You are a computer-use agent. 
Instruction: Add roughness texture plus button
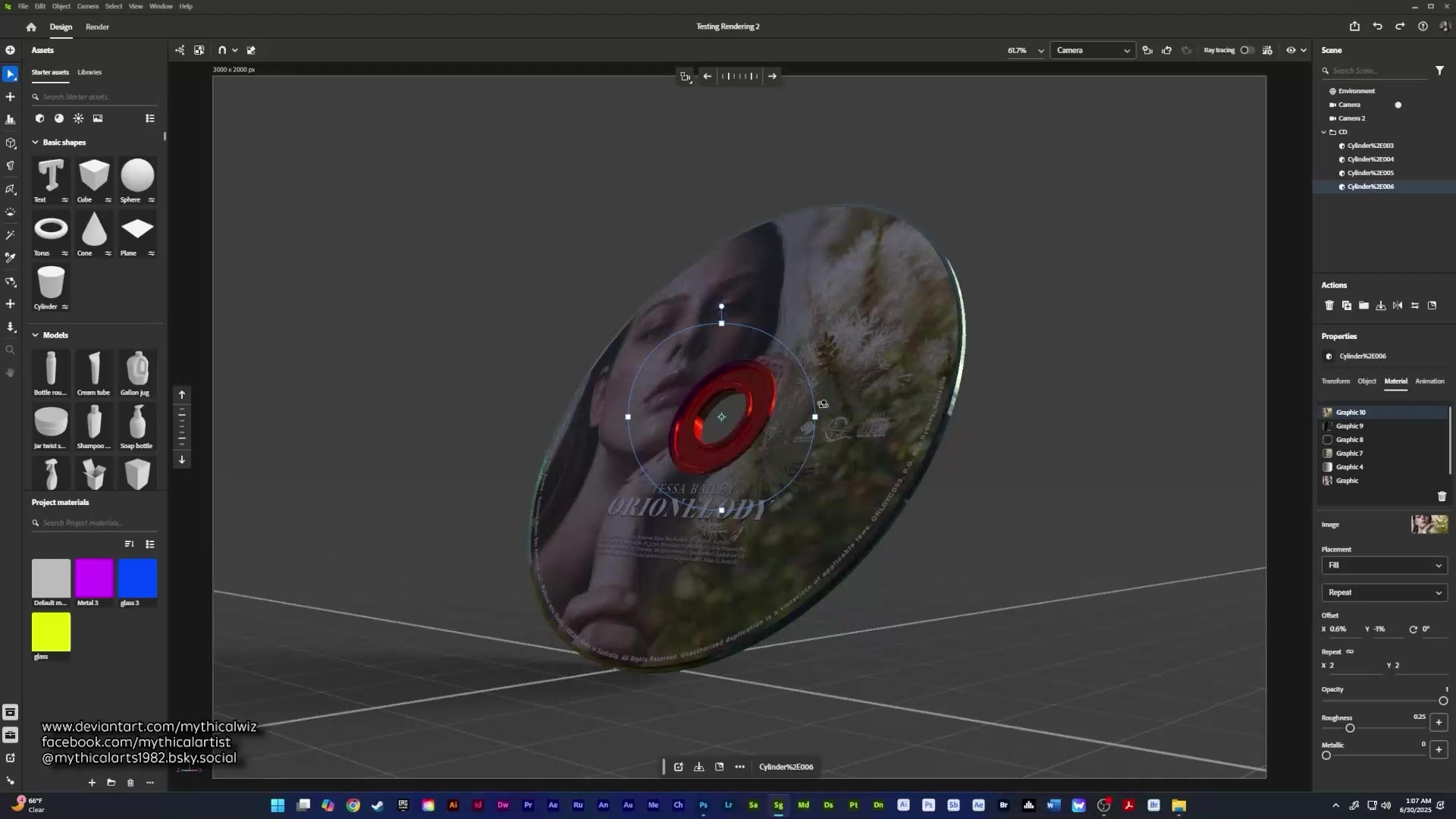[x=1439, y=723]
